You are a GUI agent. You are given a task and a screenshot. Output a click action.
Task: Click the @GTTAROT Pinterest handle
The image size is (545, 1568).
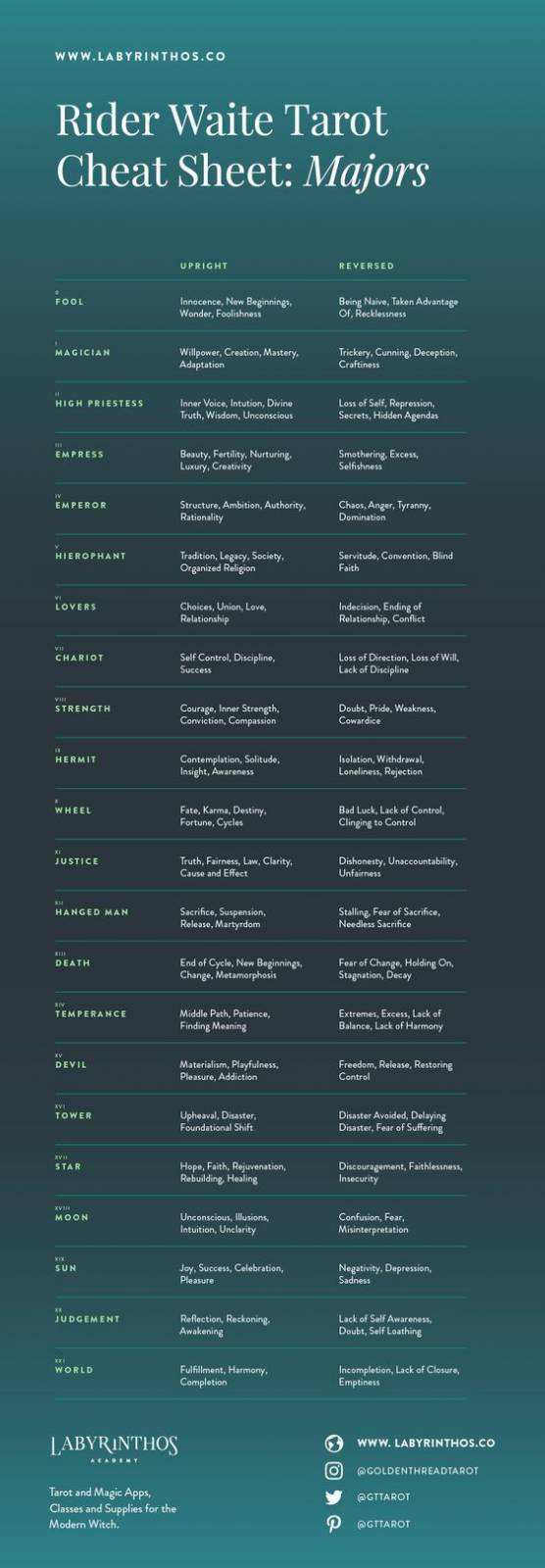pos(383,1524)
